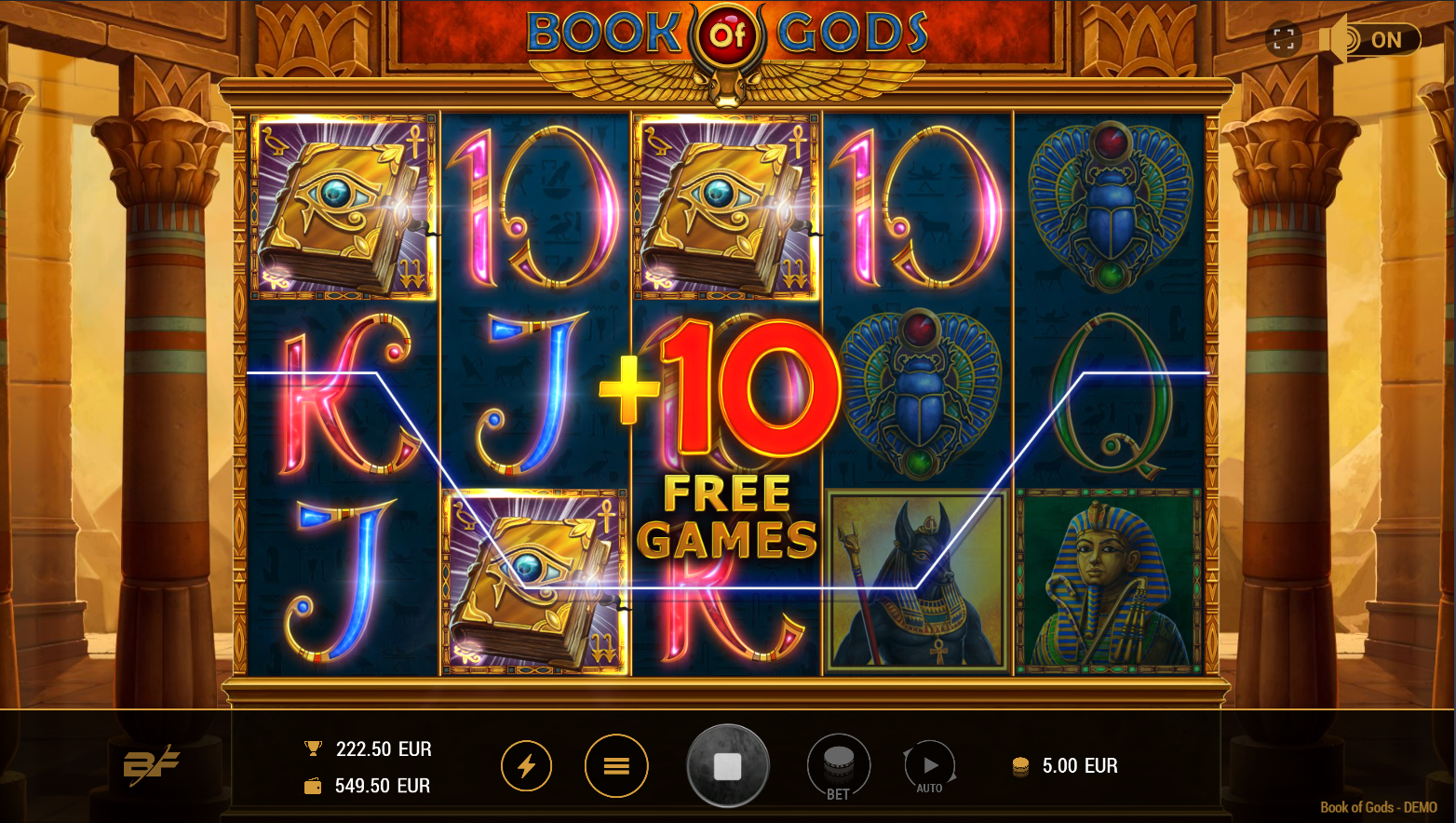Click the blue scarab symbol top right
1456x823 pixels.
point(1109,207)
